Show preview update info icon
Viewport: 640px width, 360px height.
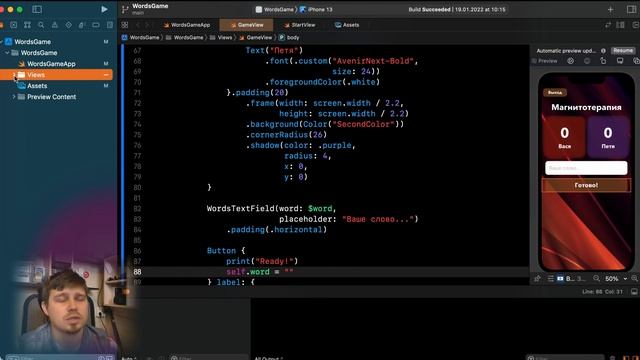click(603, 51)
